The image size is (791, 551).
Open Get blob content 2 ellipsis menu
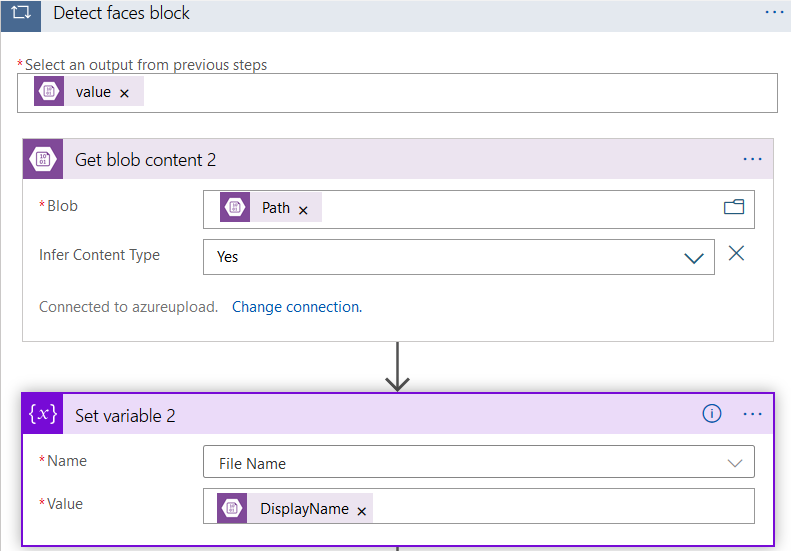[752, 159]
